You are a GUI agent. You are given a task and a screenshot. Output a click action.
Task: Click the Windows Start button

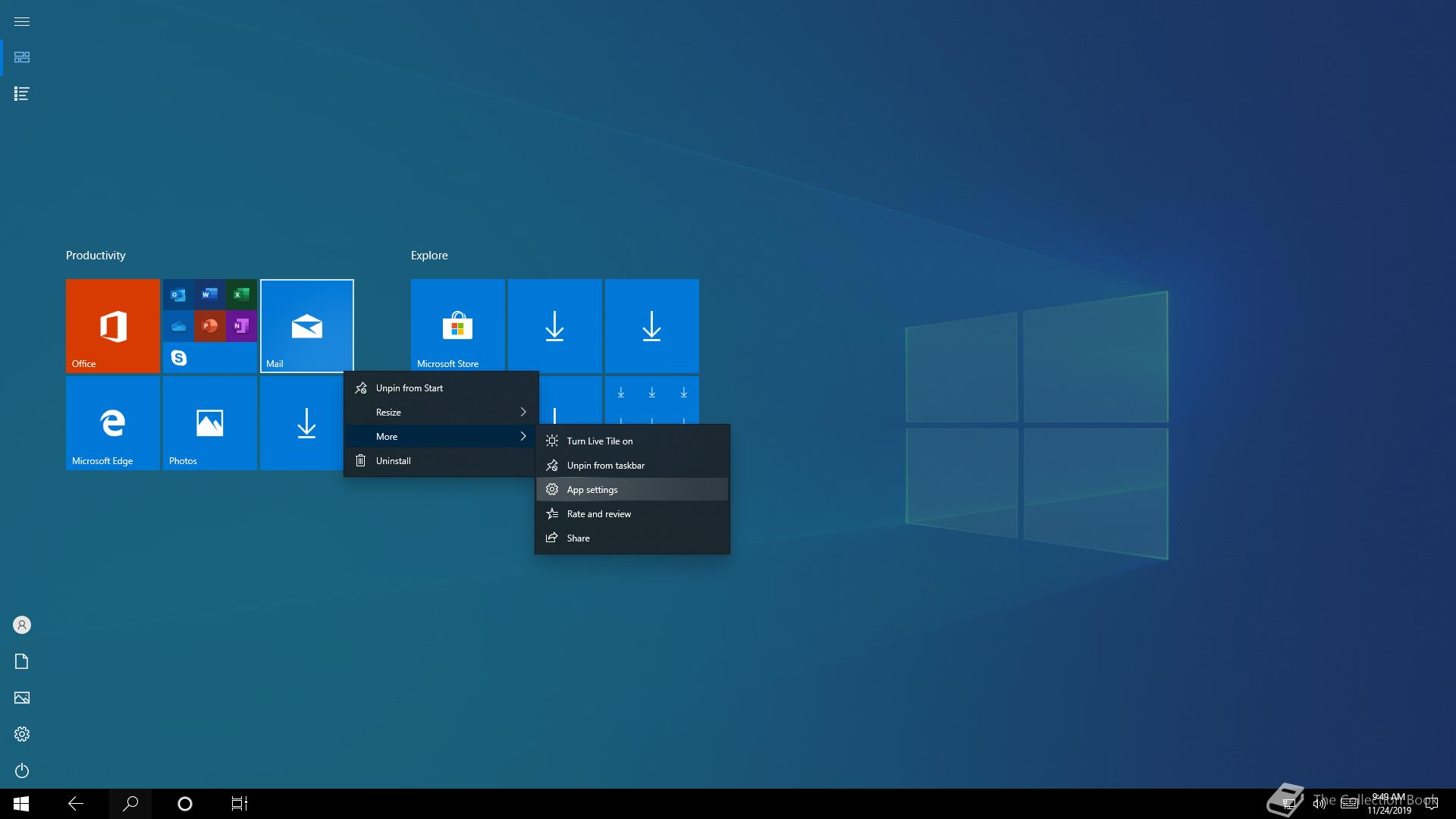point(21,804)
